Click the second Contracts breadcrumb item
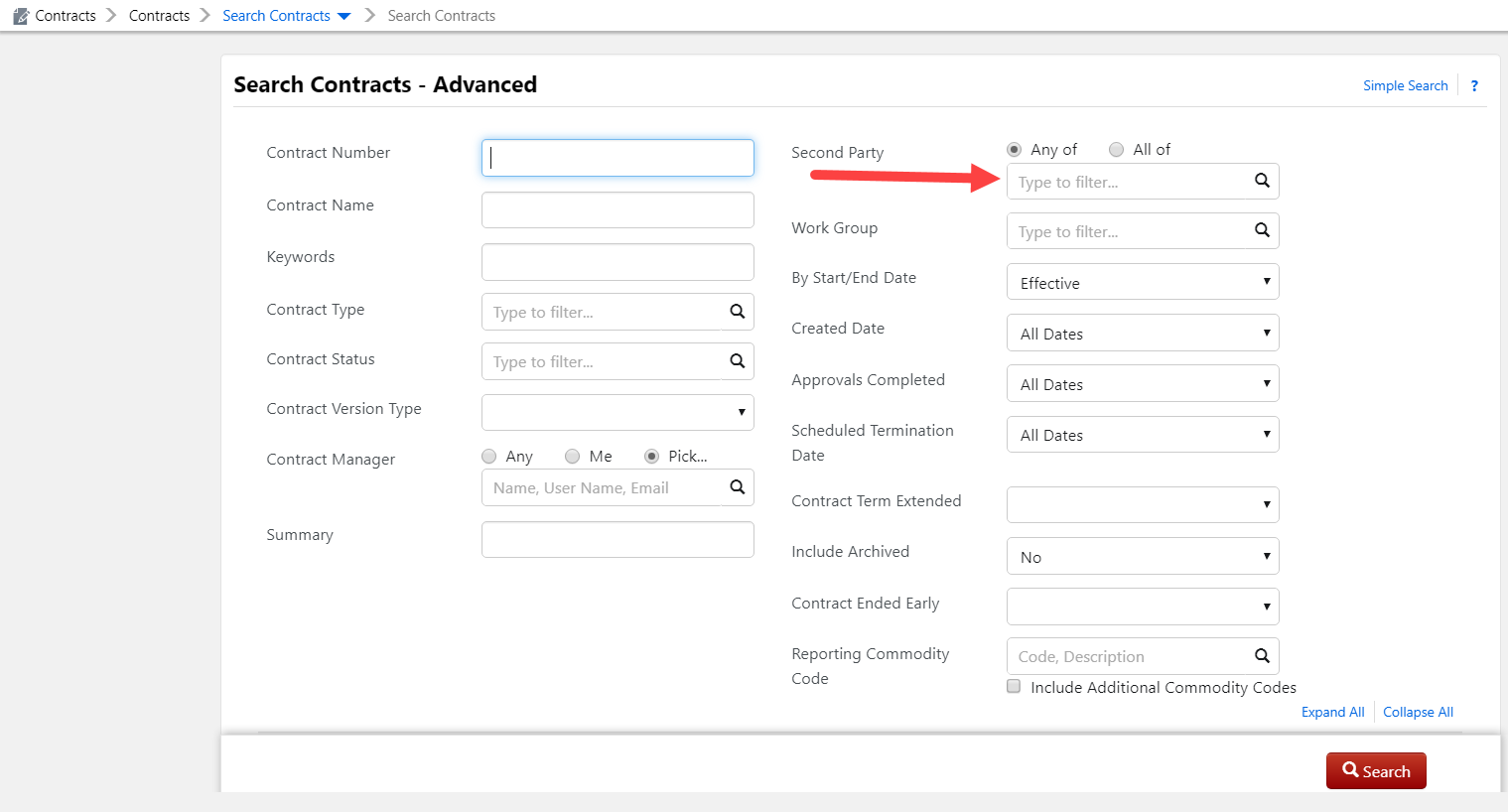Image resolution: width=1508 pixels, height=812 pixels. (159, 16)
